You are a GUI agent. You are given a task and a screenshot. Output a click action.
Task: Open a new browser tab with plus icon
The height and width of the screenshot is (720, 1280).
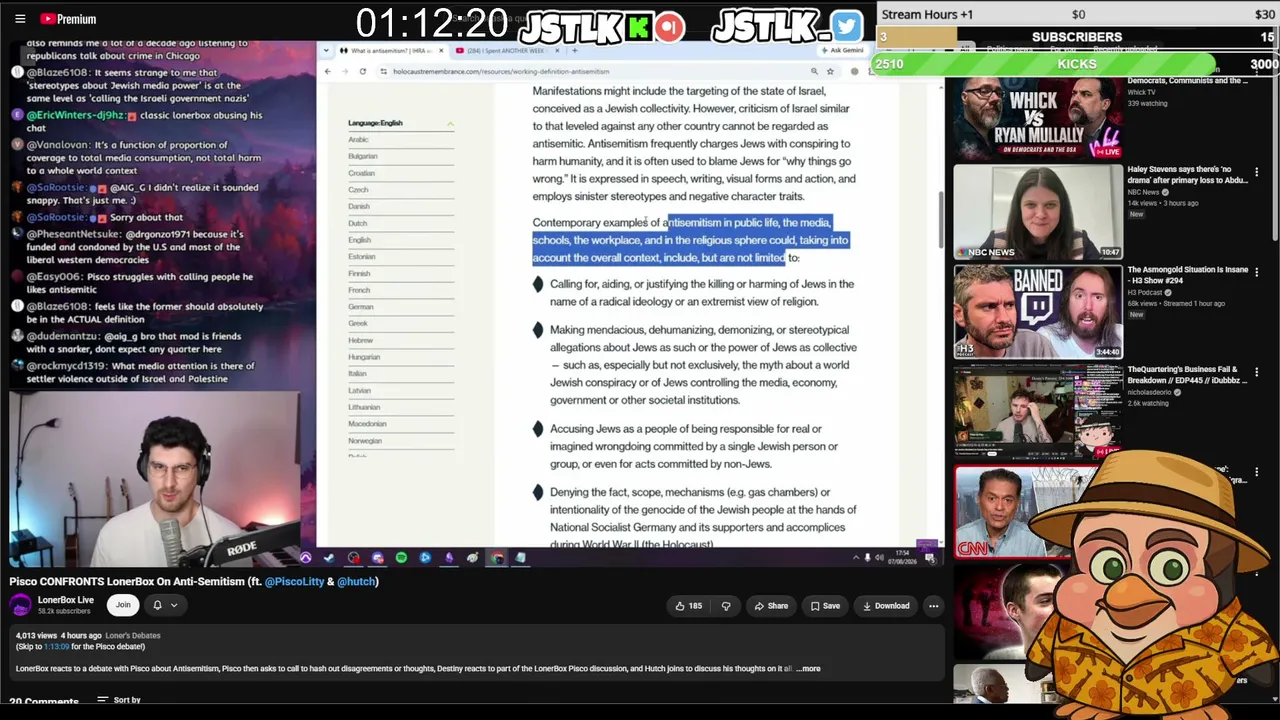tap(574, 50)
